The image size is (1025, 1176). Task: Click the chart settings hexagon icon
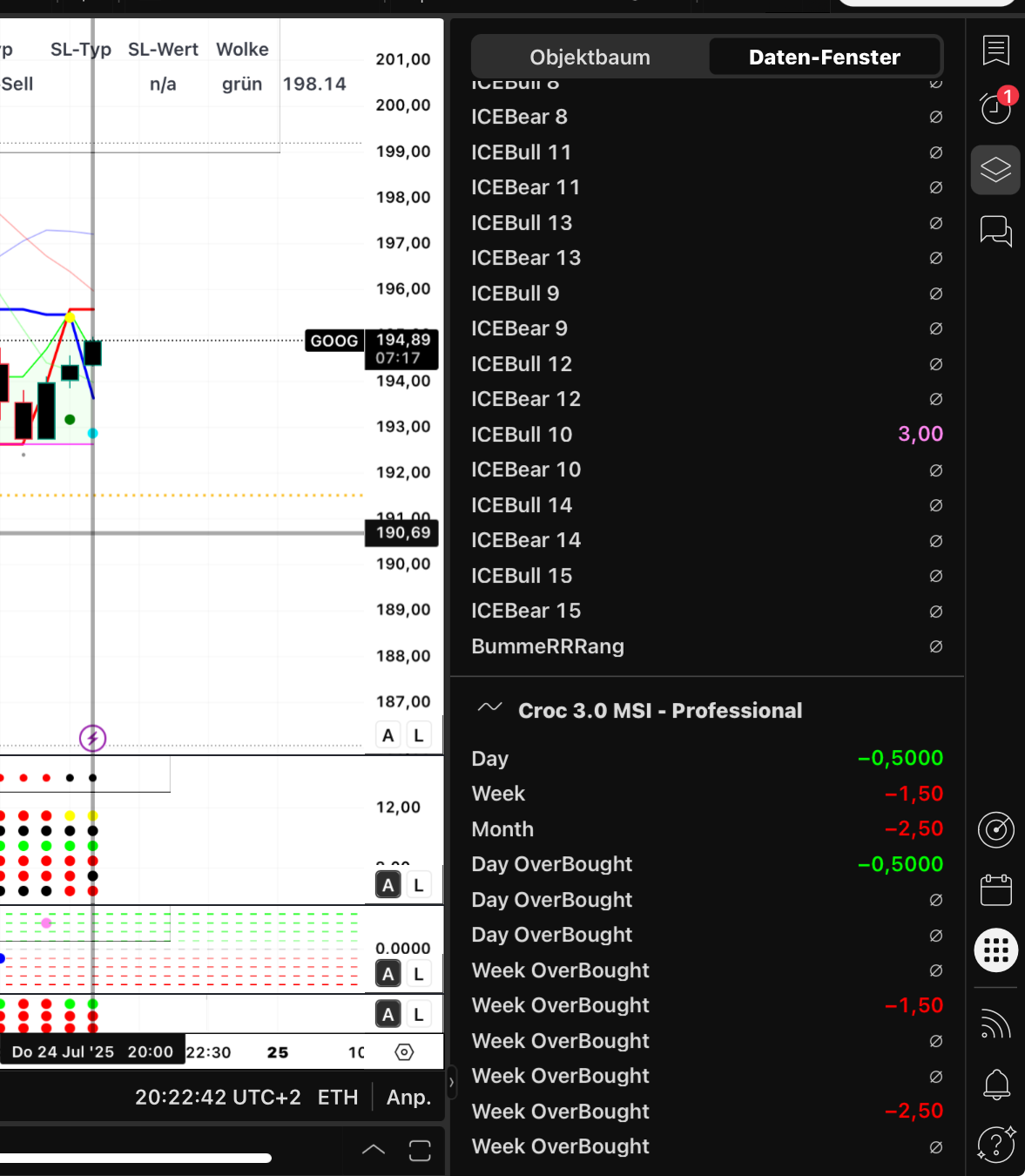point(404,1052)
